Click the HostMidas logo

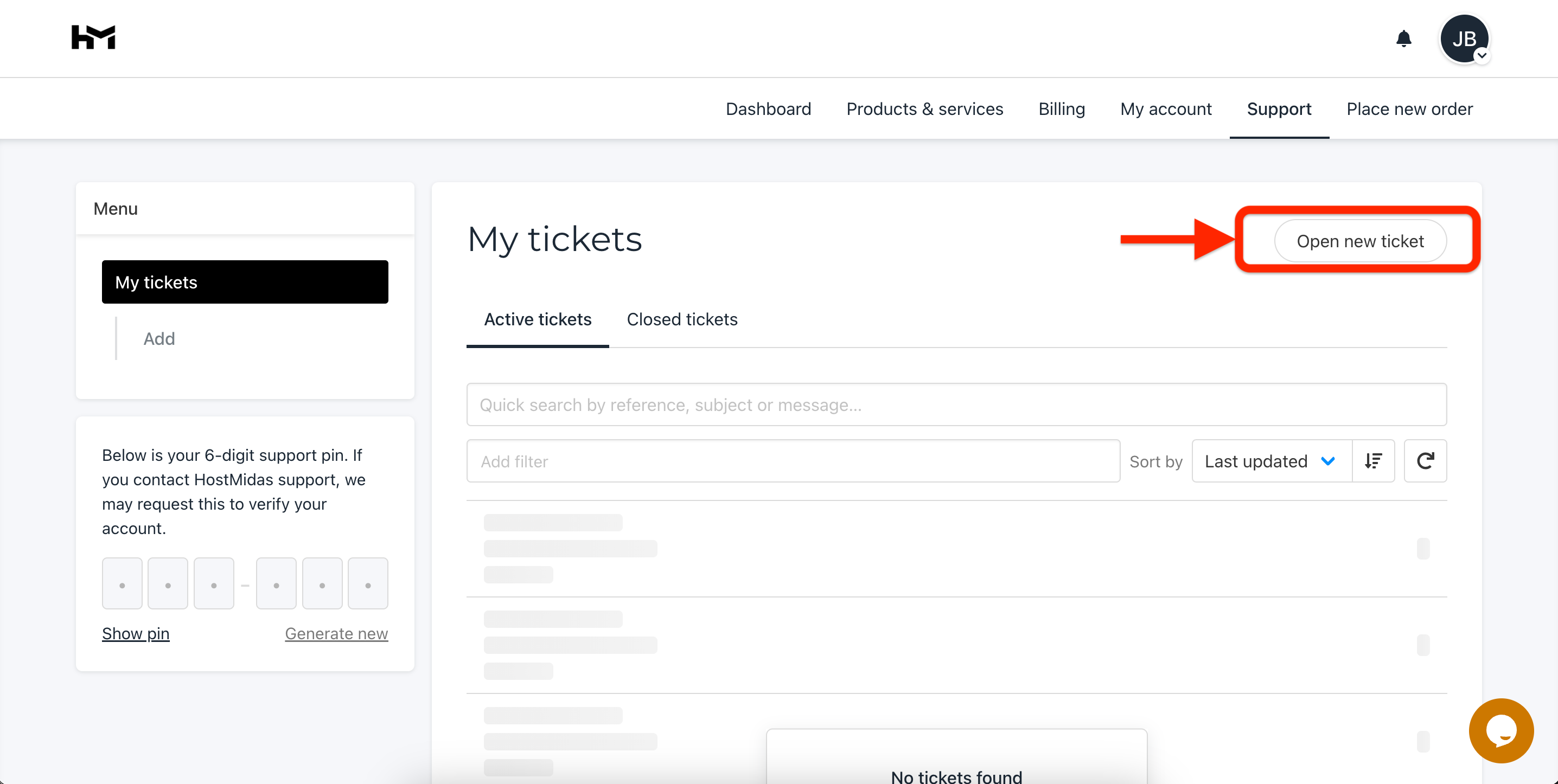pos(93,38)
